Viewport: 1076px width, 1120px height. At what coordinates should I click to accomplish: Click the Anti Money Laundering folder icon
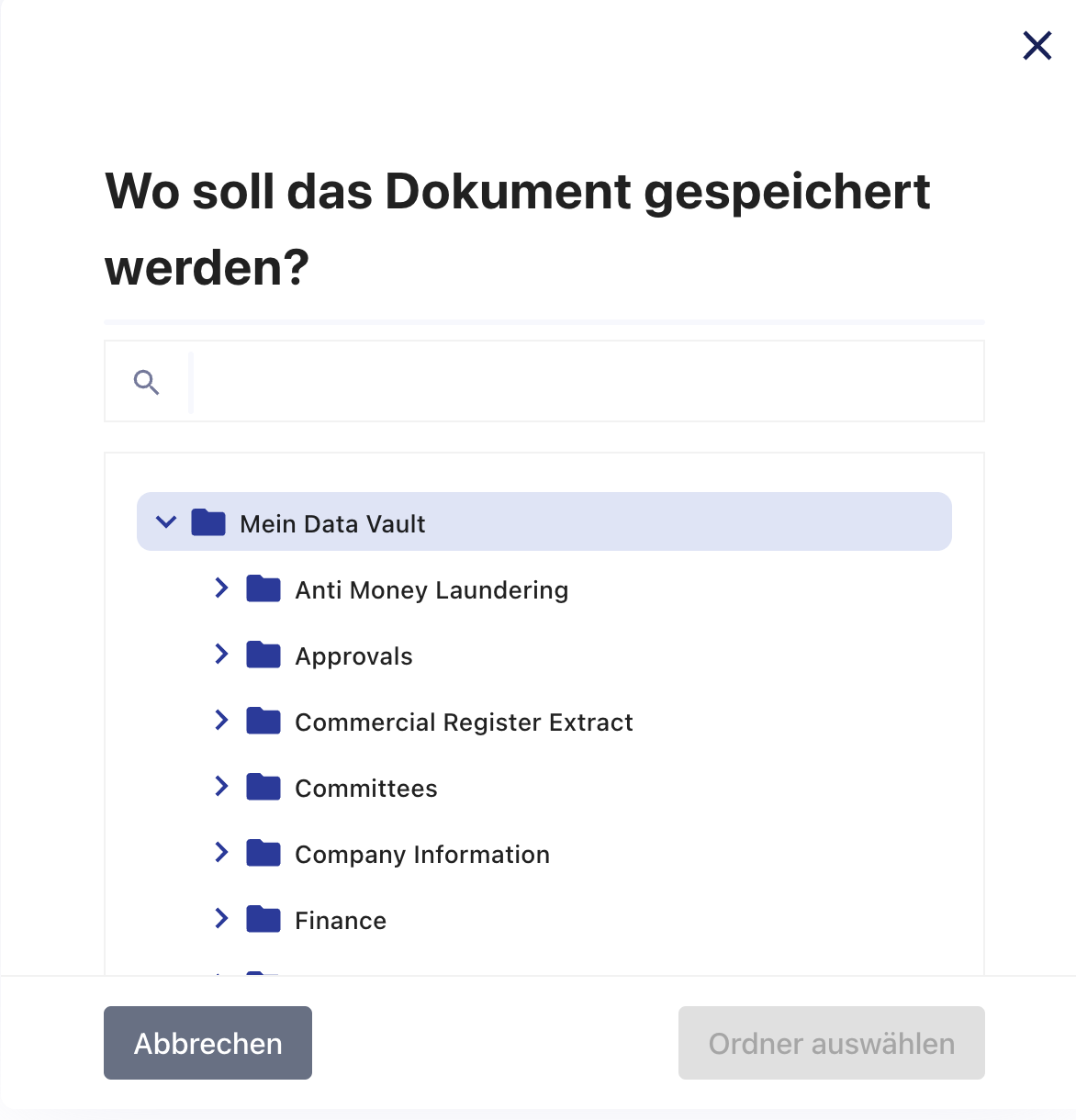263,588
